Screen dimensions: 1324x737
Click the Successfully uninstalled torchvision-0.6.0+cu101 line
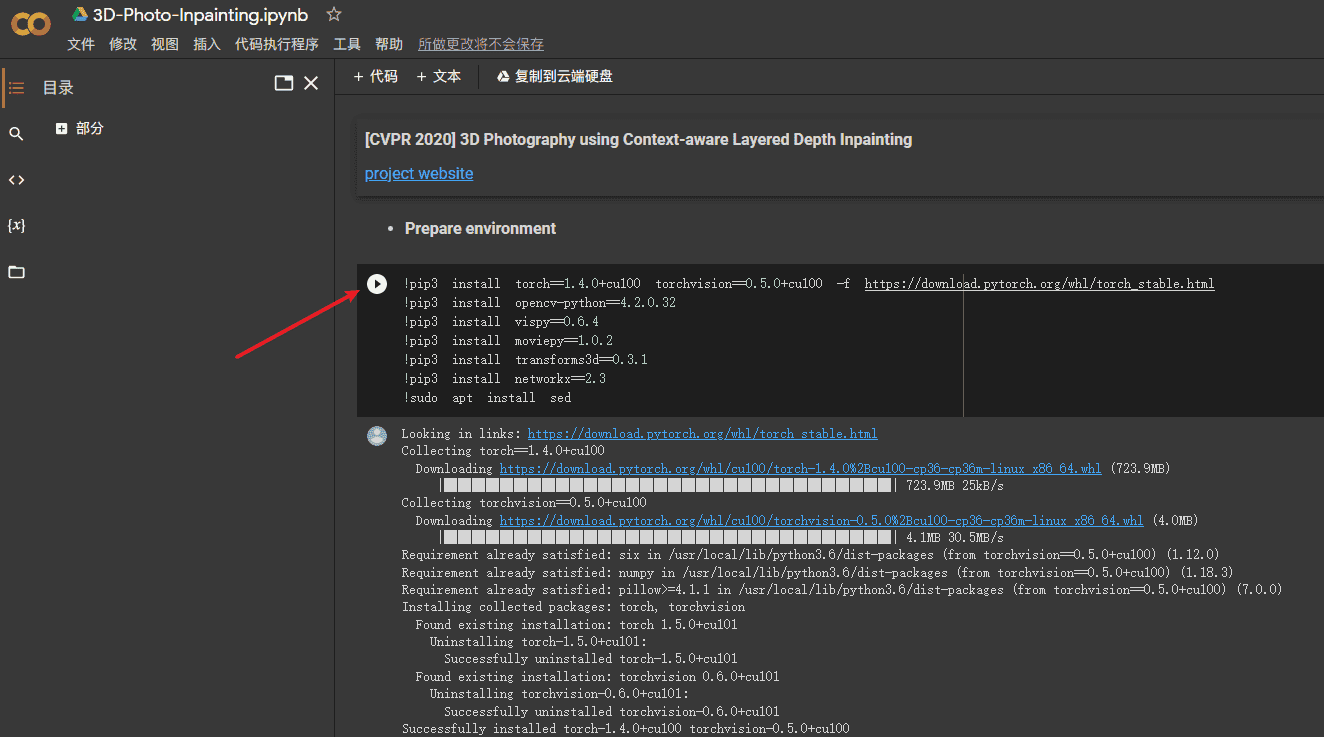tap(612, 711)
